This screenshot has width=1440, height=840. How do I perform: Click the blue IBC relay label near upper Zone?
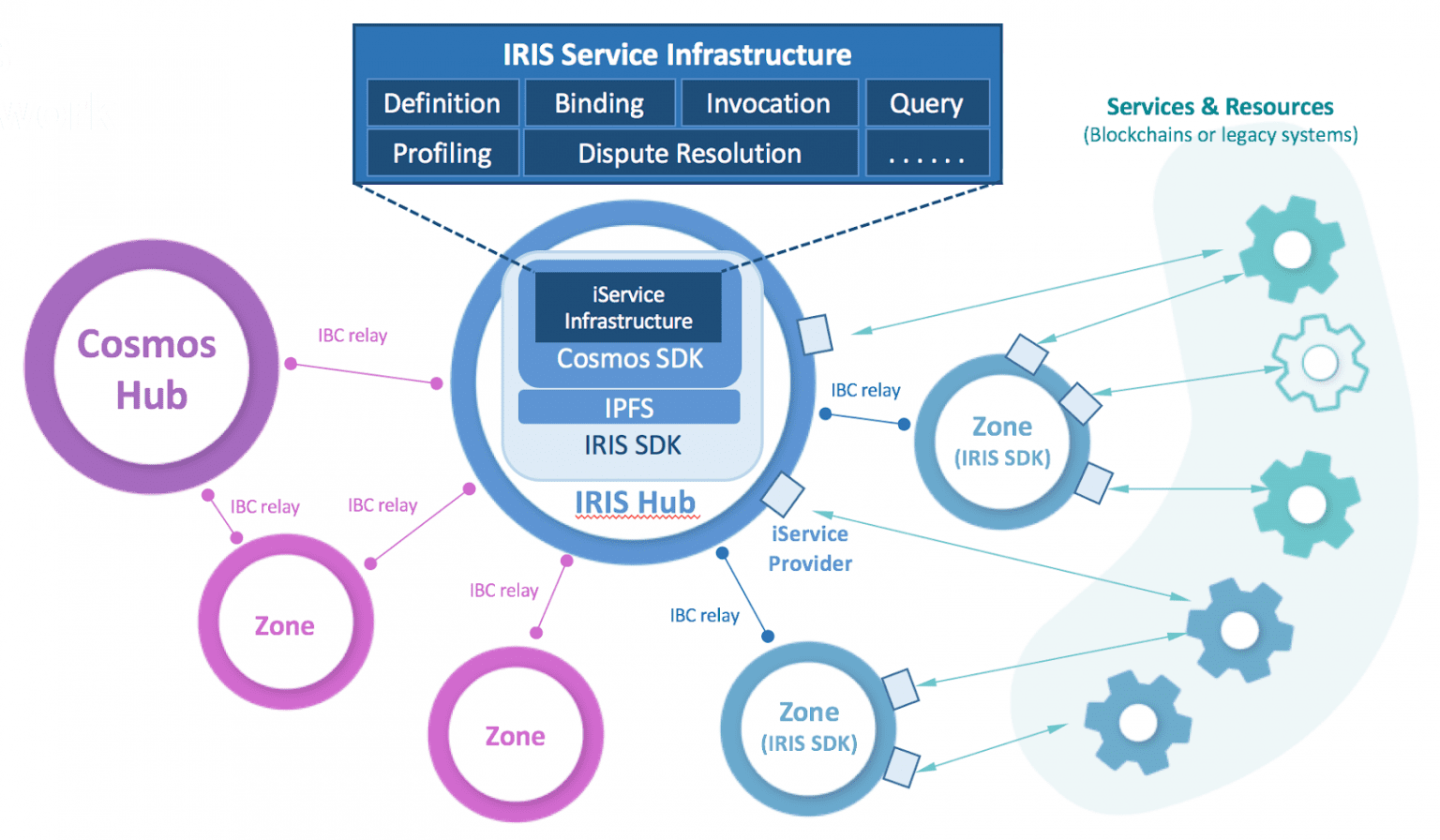(x=865, y=390)
